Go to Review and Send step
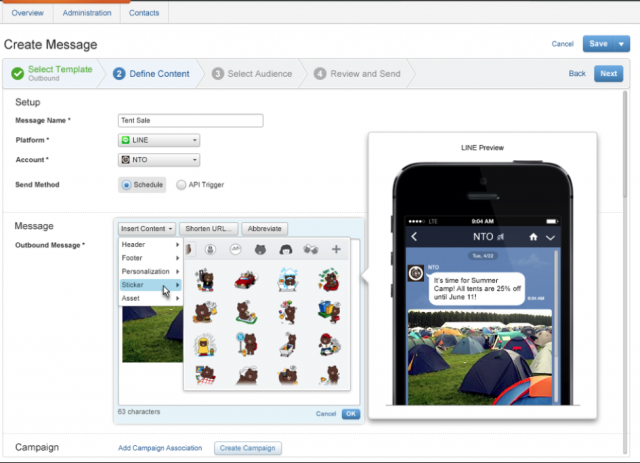This screenshot has width=640, height=463. 357,73
